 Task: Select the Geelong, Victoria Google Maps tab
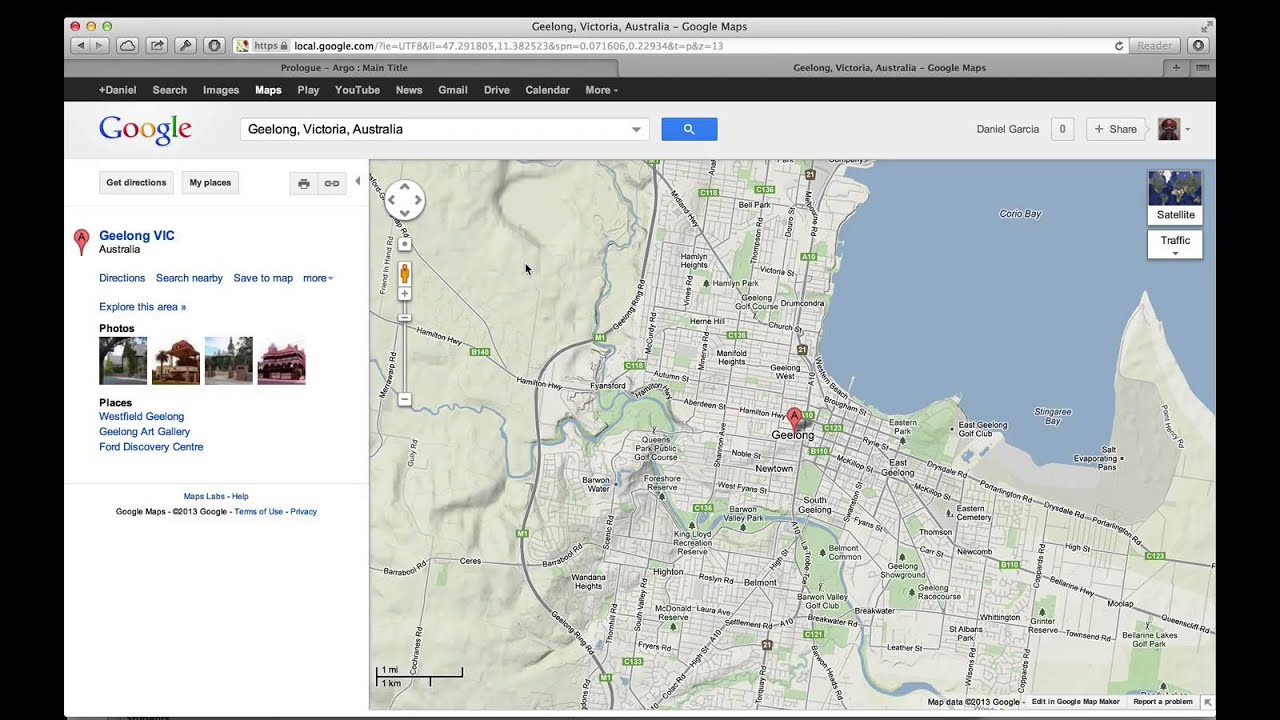point(890,68)
